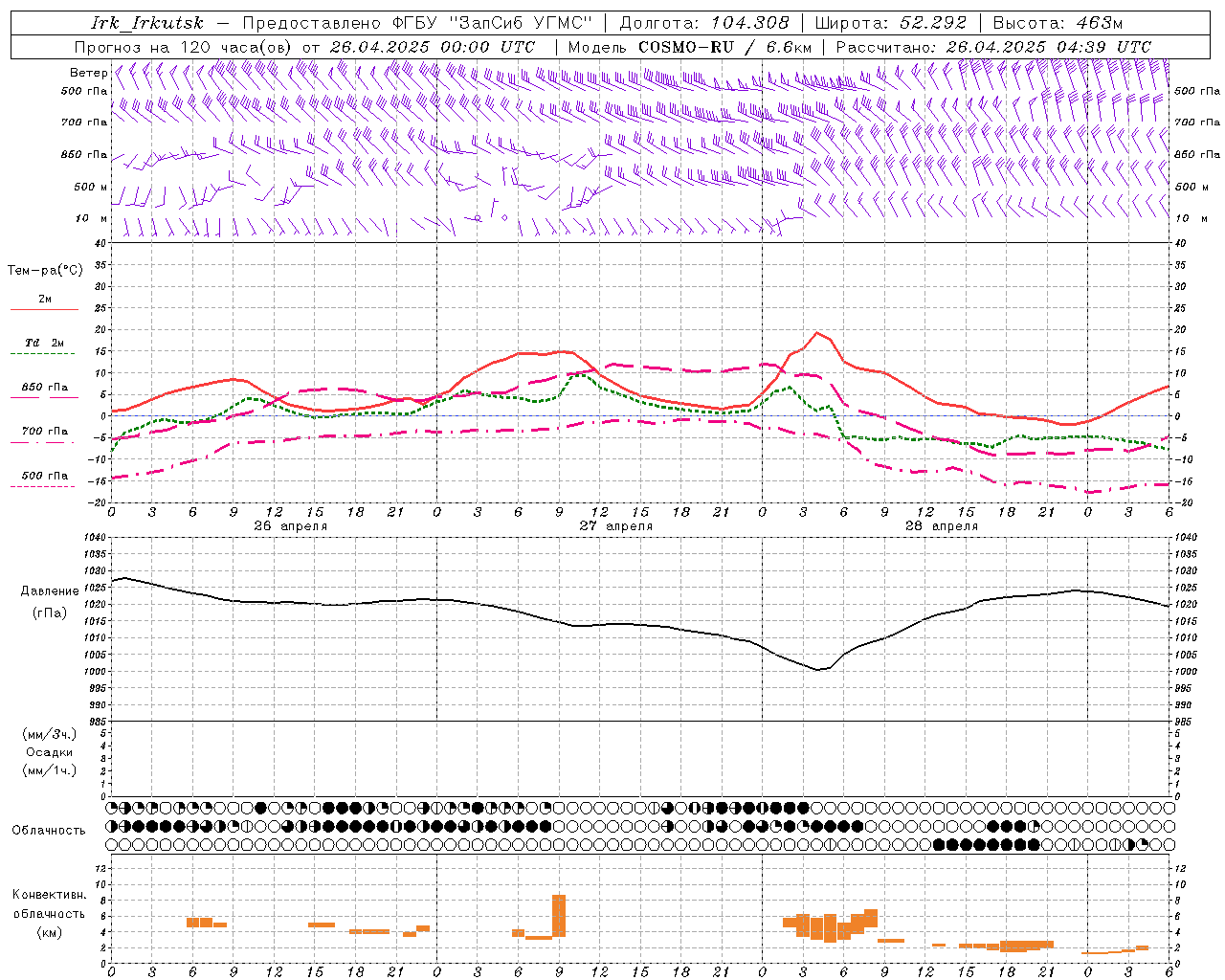Click the 500 гПа temperature legend entry
The height and width of the screenshot is (980, 1225).
[x=45, y=476]
